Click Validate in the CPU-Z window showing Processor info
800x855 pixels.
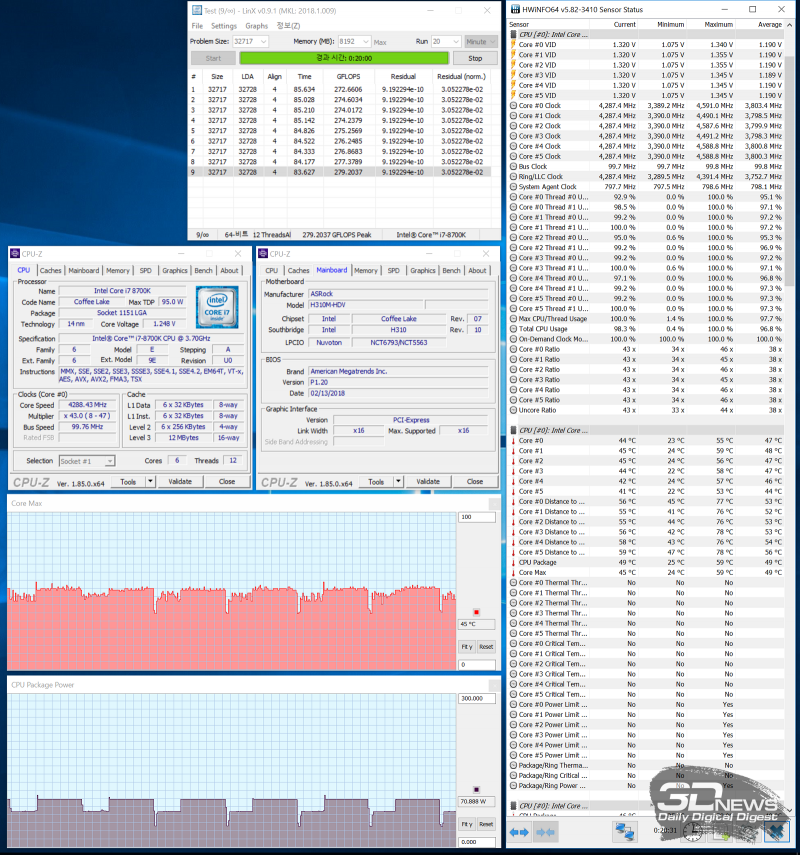pos(180,481)
